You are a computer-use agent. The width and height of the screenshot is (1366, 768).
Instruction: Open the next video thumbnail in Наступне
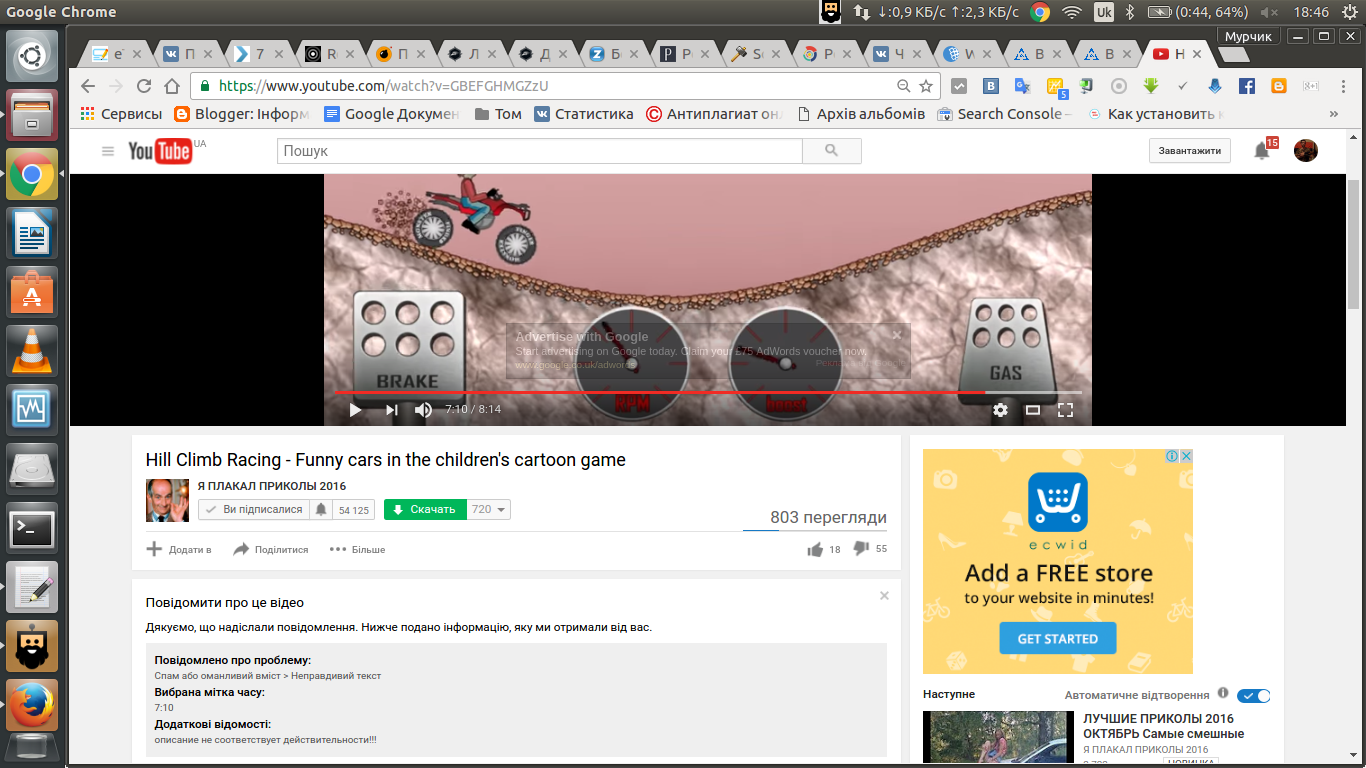pos(998,738)
